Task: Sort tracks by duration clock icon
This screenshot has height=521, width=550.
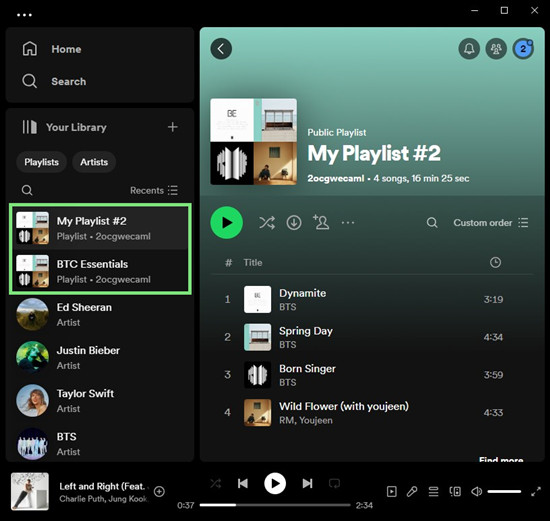Action: 495,262
